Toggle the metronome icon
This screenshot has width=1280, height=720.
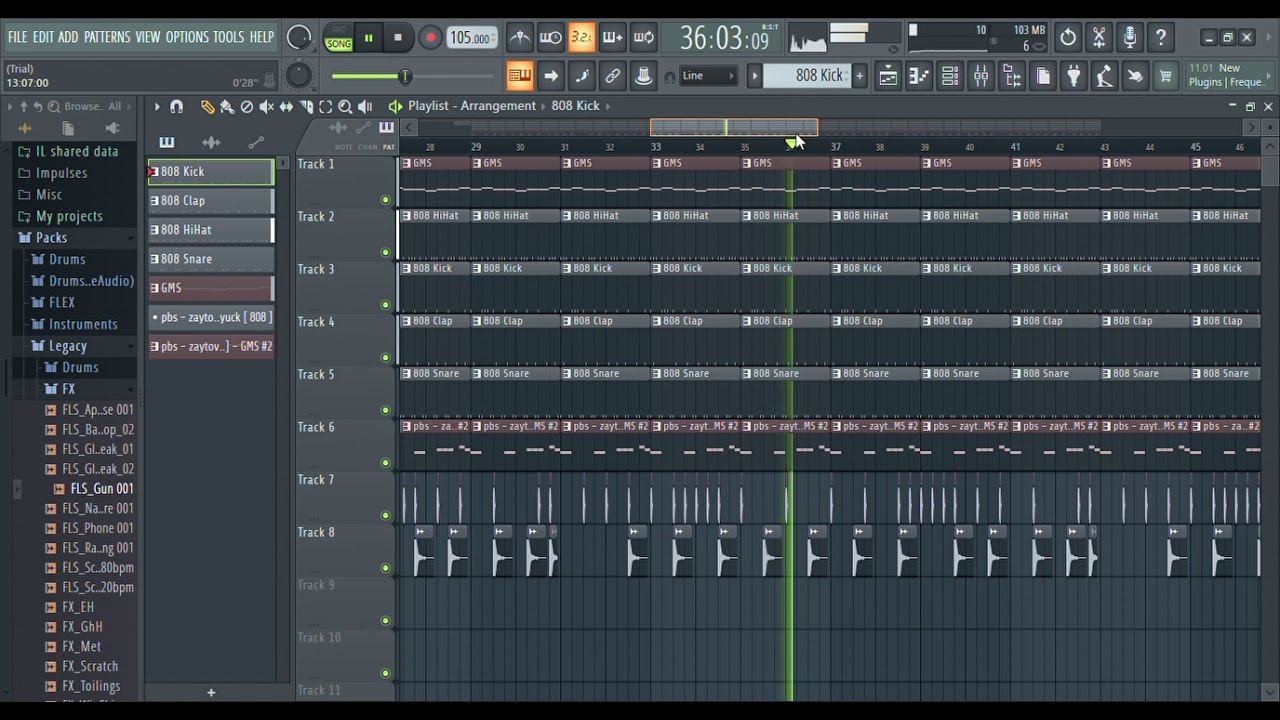click(x=520, y=38)
